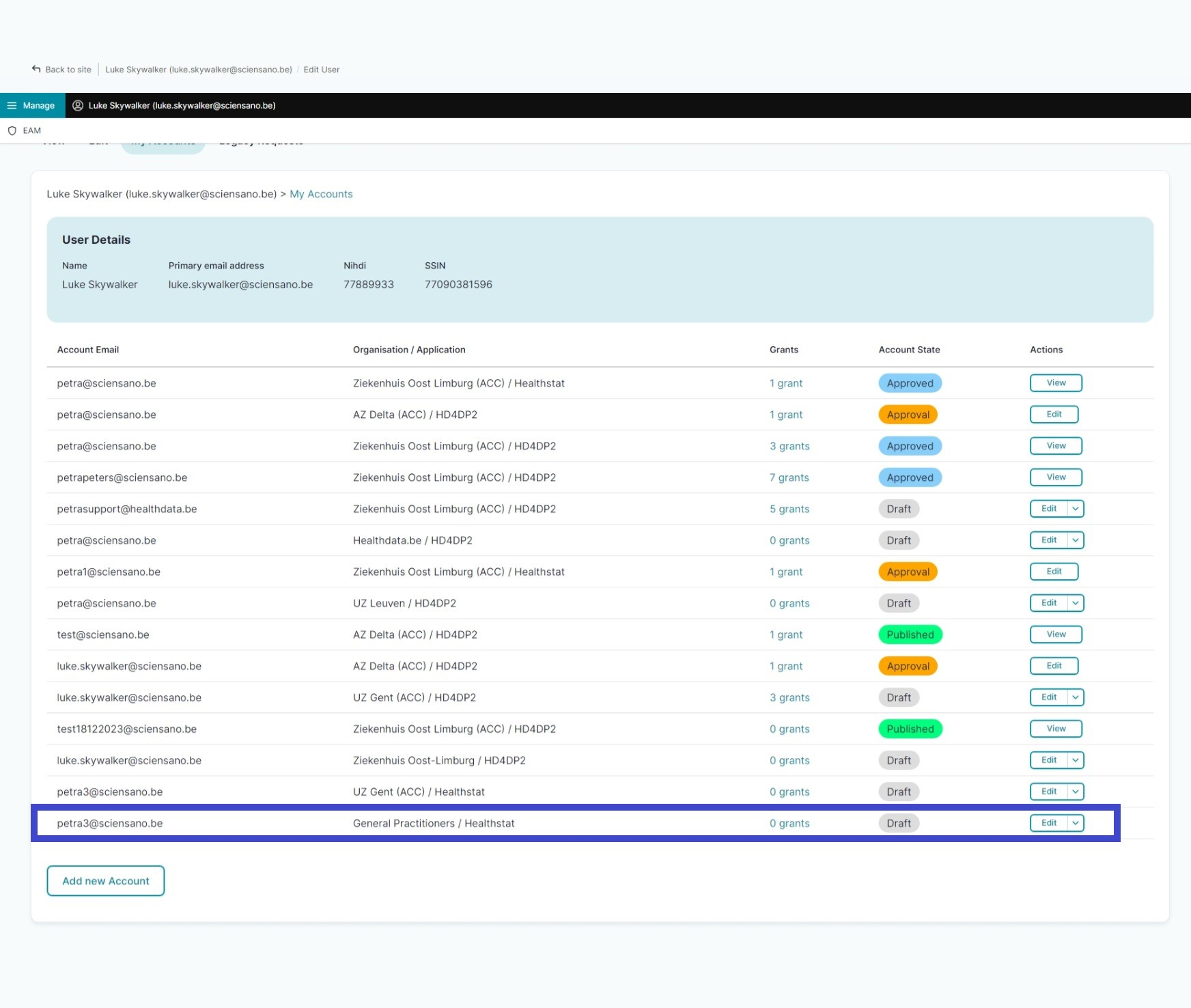Expand Edit chevron for Healthdata.be / HD4DP2 row

pos(1076,540)
